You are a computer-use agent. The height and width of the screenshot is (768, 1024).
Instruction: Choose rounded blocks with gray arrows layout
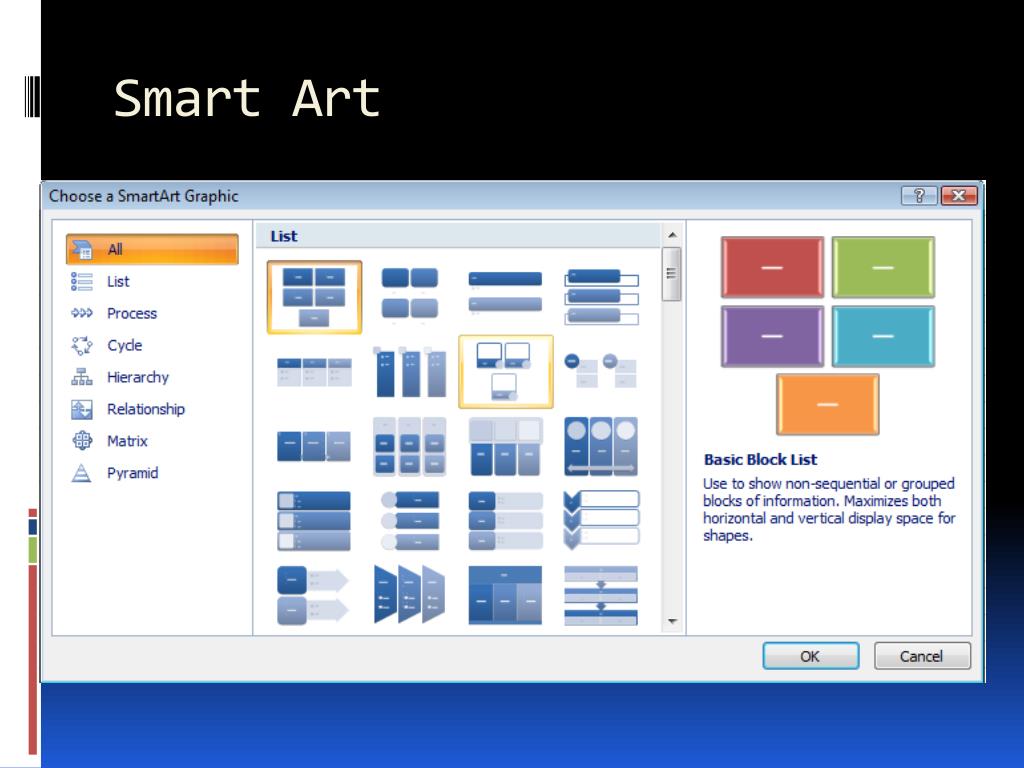(313, 595)
